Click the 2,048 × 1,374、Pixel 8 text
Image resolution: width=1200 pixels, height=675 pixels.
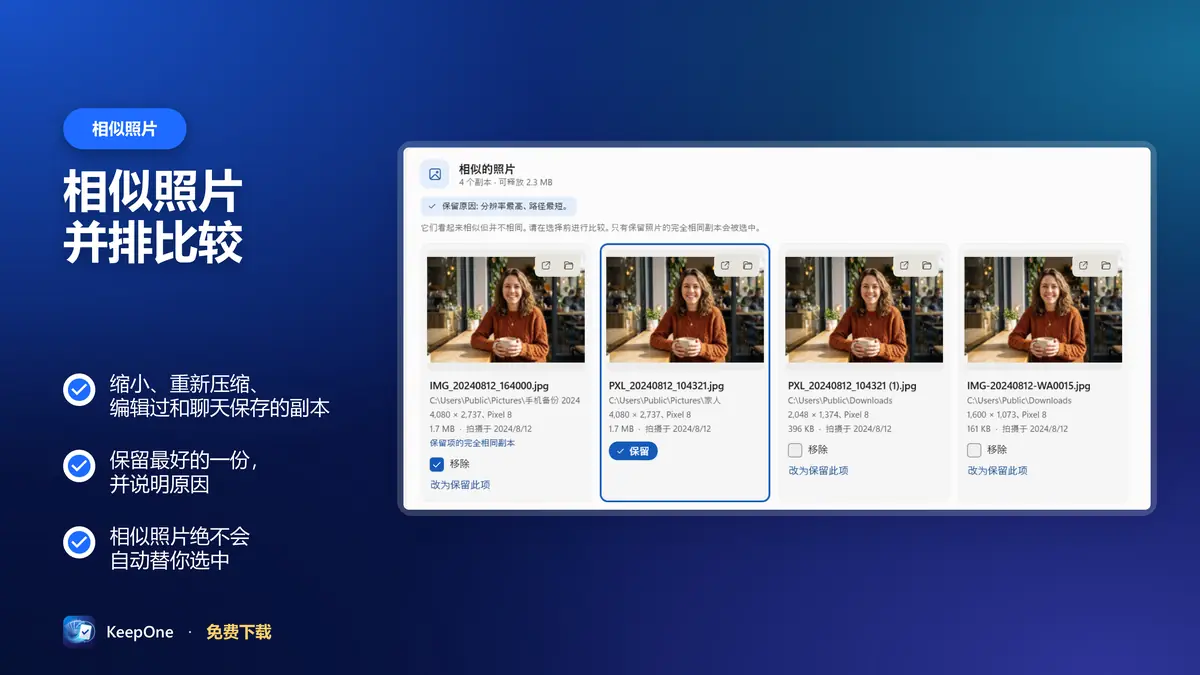point(828,415)
